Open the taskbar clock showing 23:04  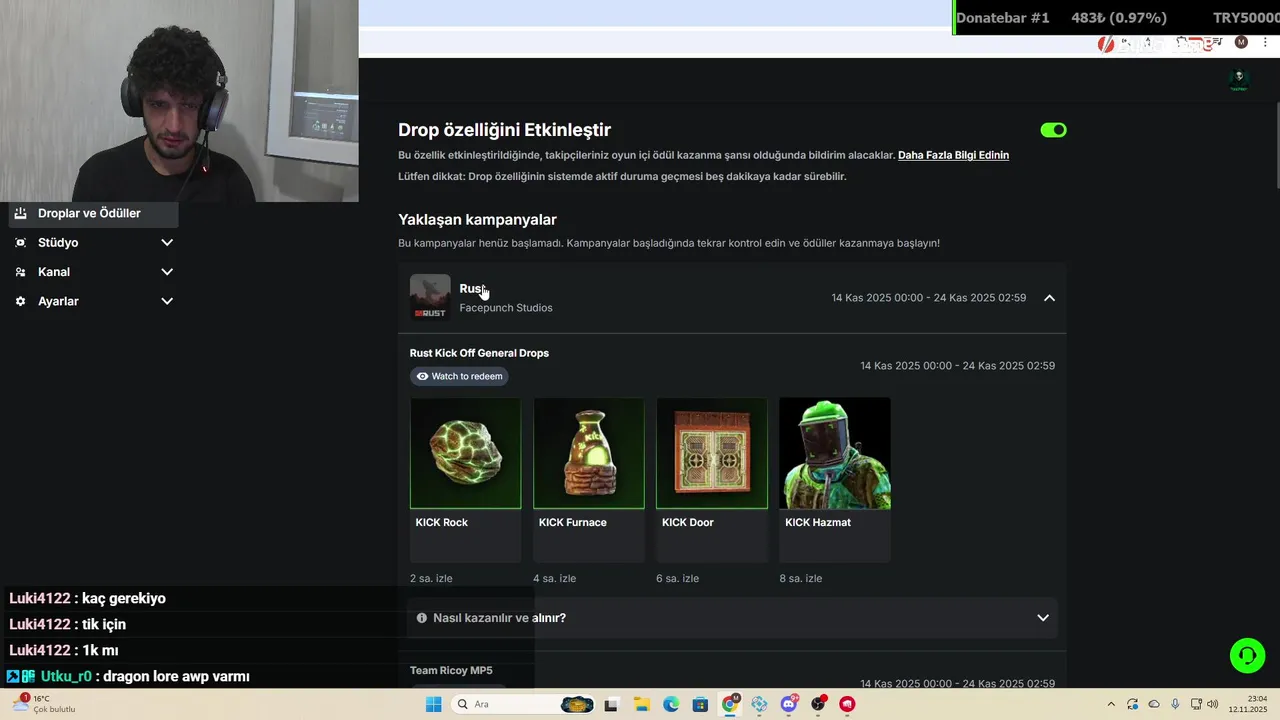(x=1248, y=704)
